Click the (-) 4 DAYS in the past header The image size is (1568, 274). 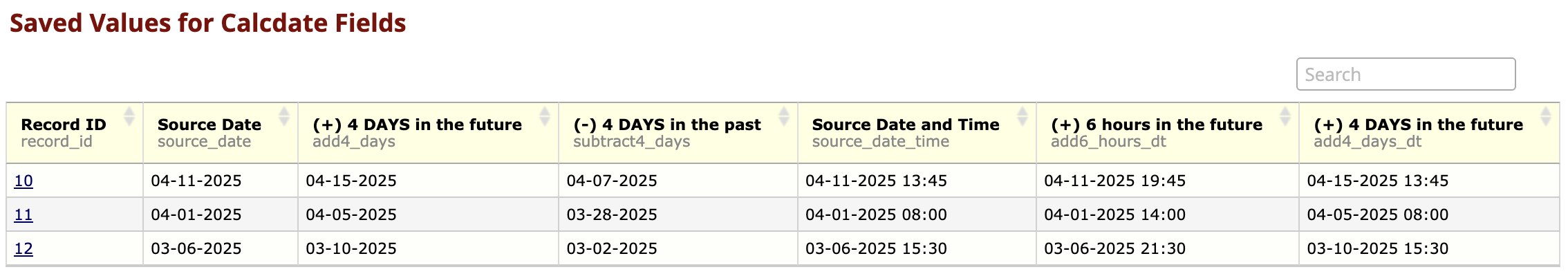(x=667, y=125)
